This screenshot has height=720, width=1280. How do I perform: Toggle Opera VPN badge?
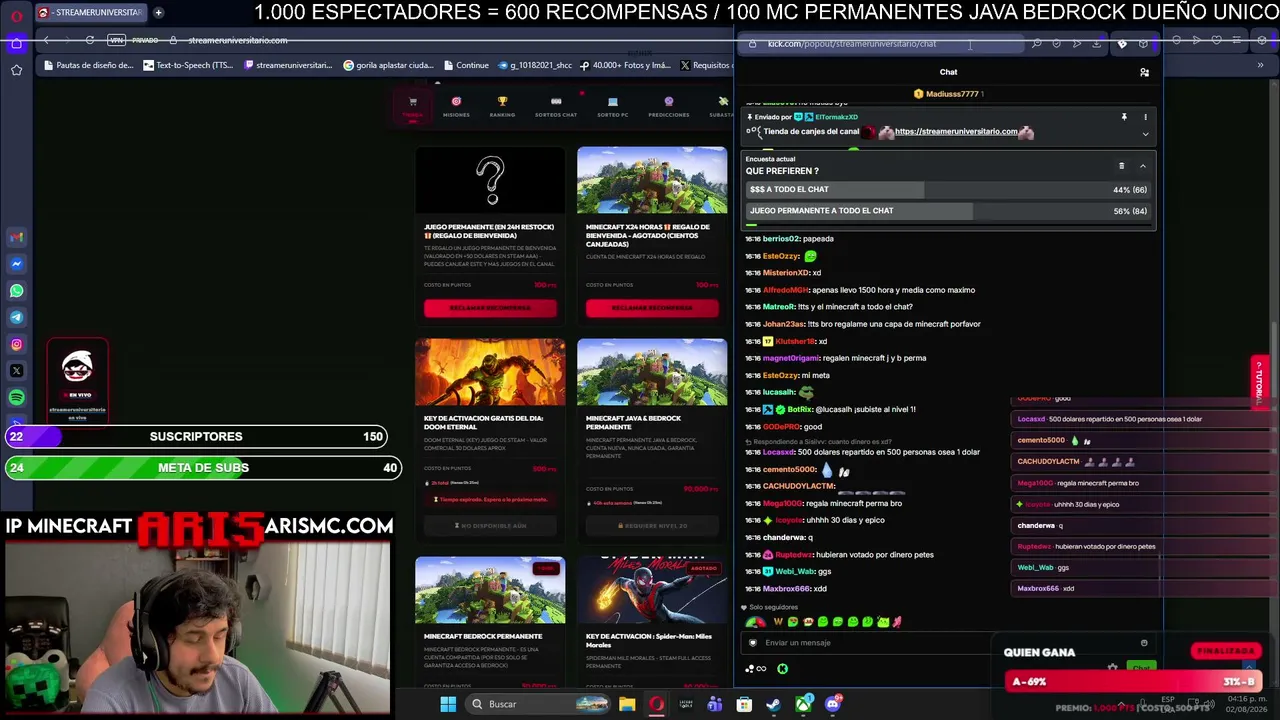click(x=117, y=40)
